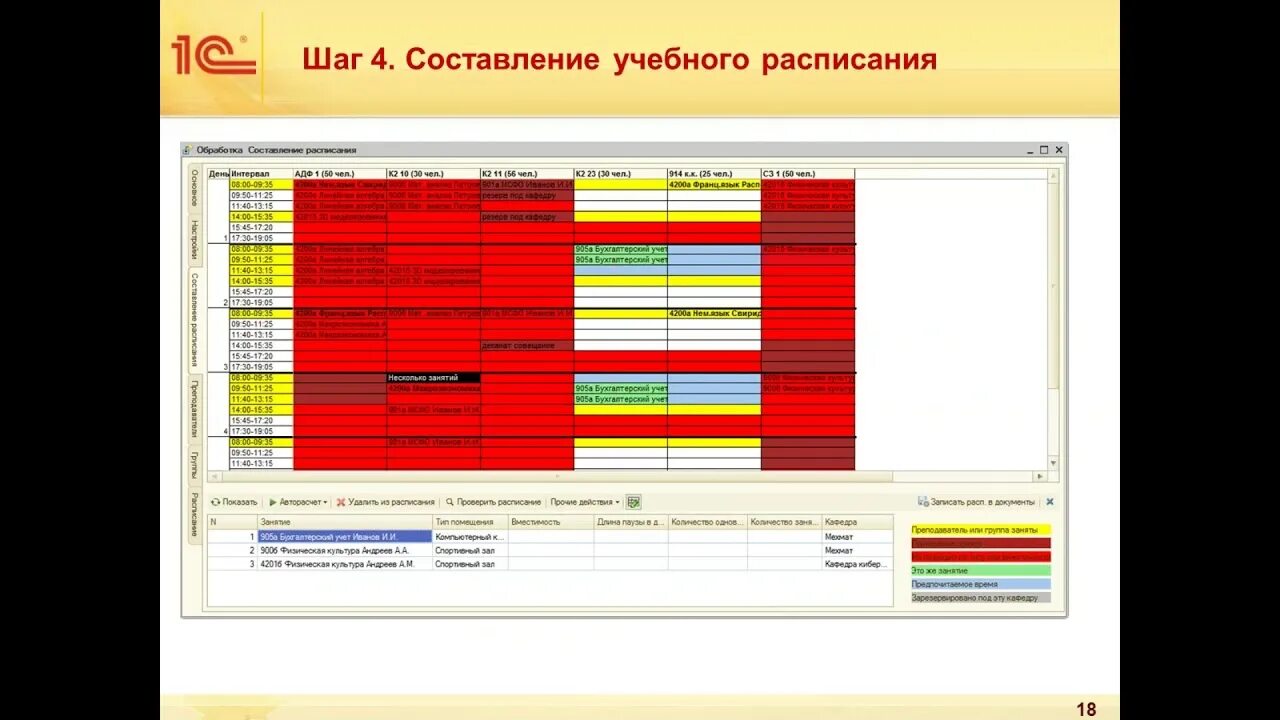Click the К2 11 (56 чел.) column header
This screenshot has width=1280, height=720.
[x=527, y=174]
